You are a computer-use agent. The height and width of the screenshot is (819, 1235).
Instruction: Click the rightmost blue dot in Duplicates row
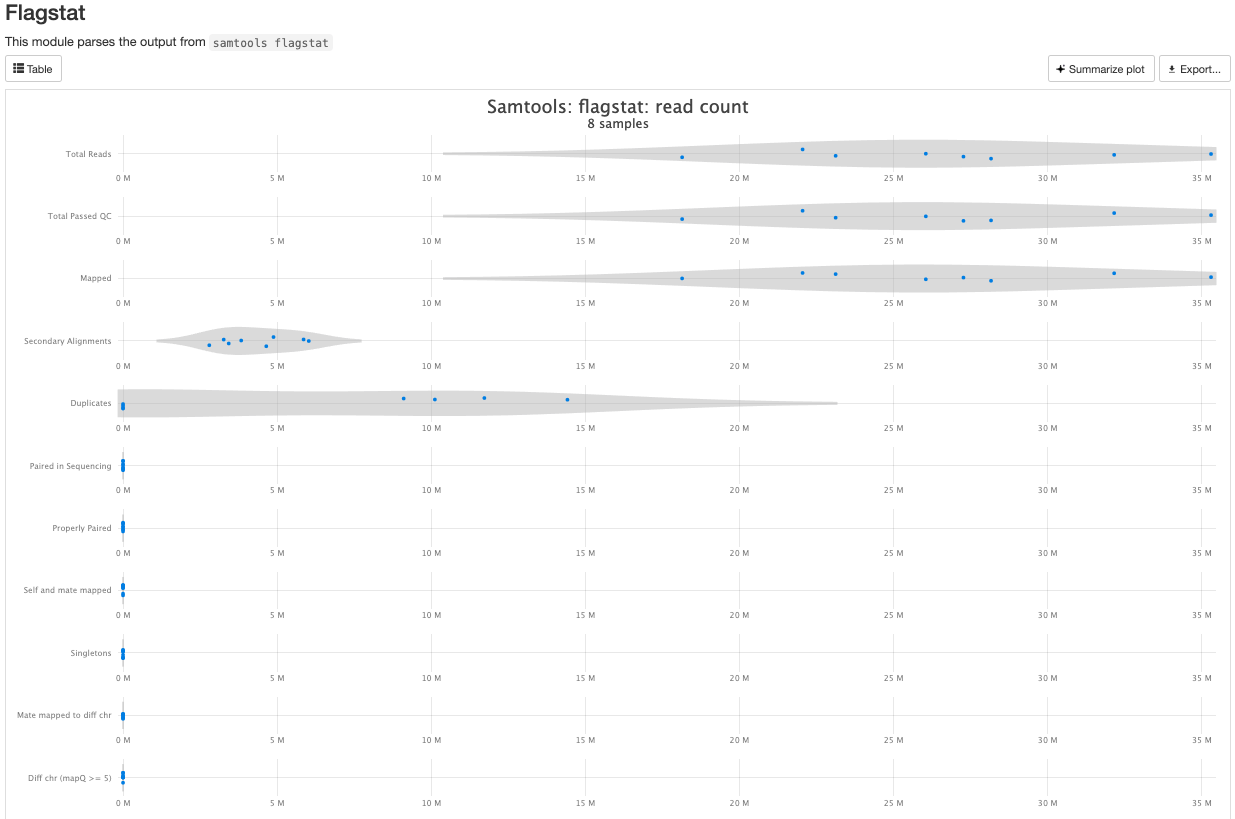(x=567, y=400)
